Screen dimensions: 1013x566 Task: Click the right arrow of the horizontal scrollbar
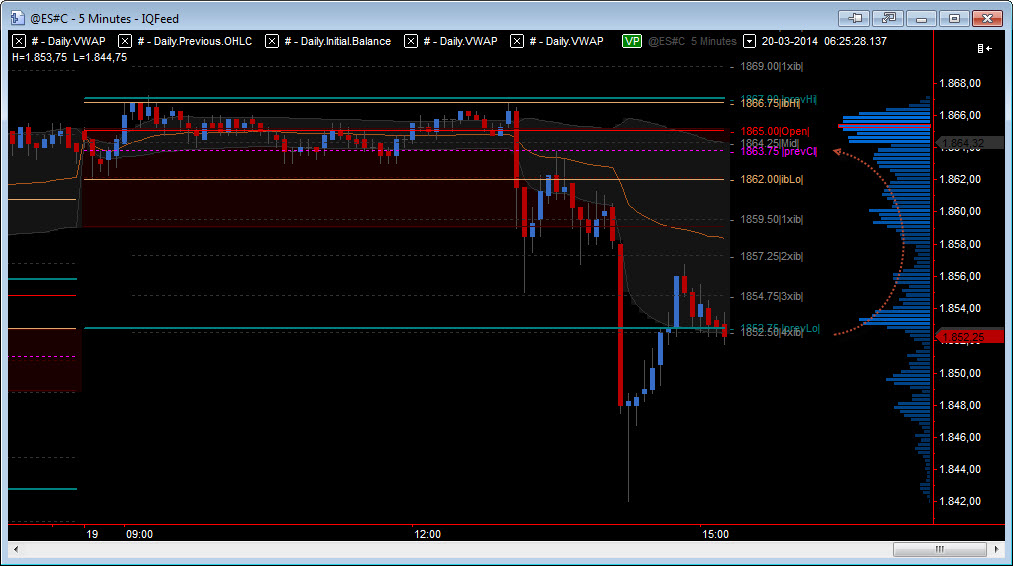coord(997,550)
